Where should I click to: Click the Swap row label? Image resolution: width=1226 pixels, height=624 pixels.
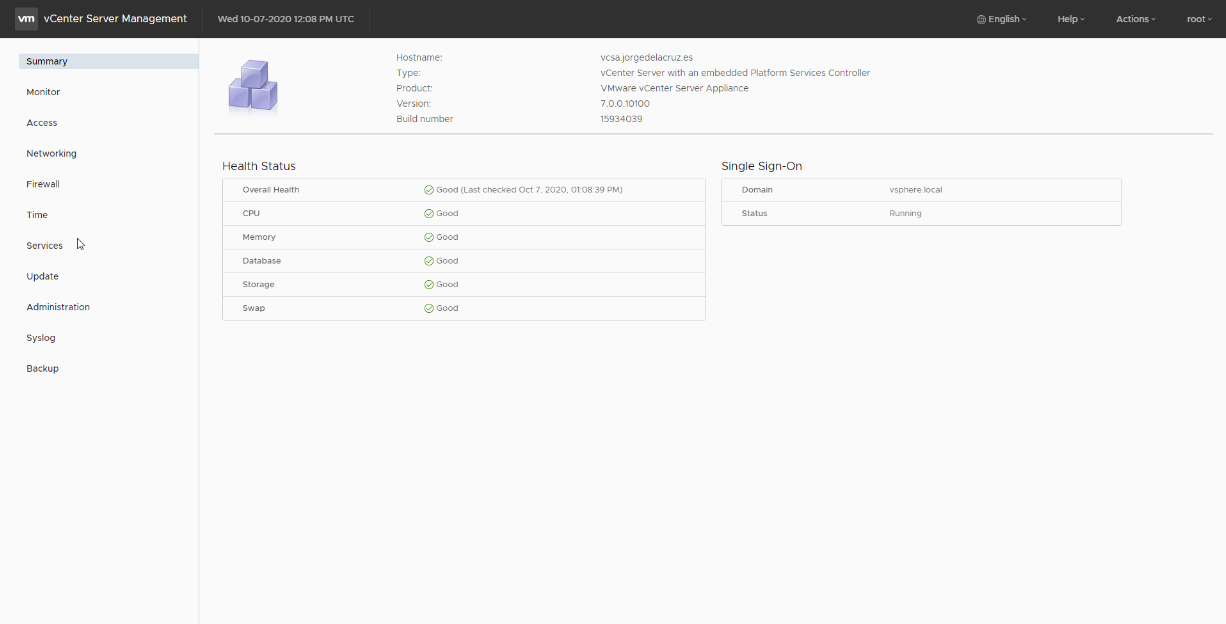coord(254,308)
